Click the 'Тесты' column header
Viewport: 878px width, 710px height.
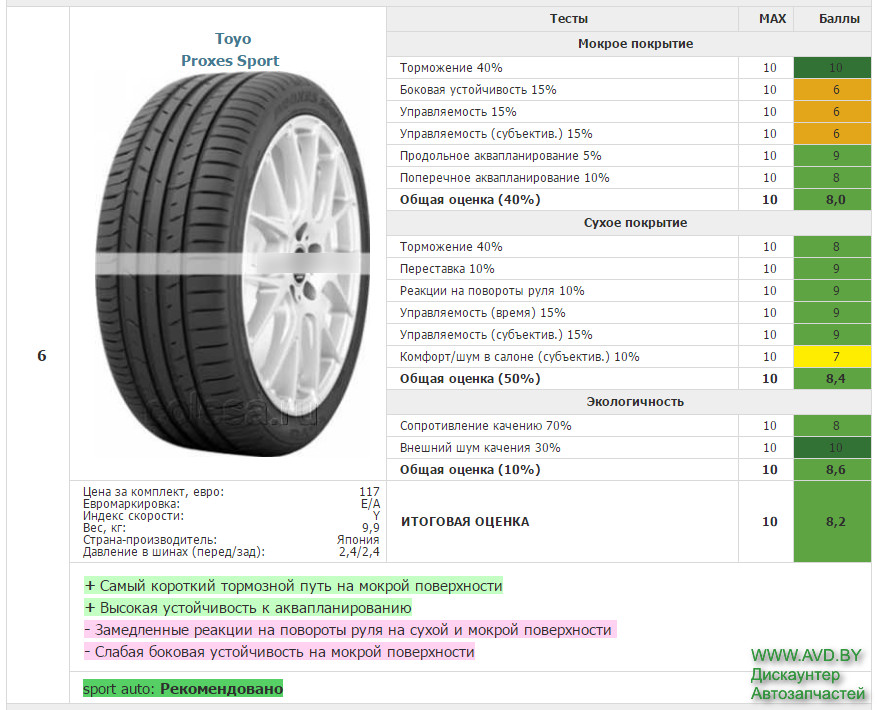coord(568,19)
